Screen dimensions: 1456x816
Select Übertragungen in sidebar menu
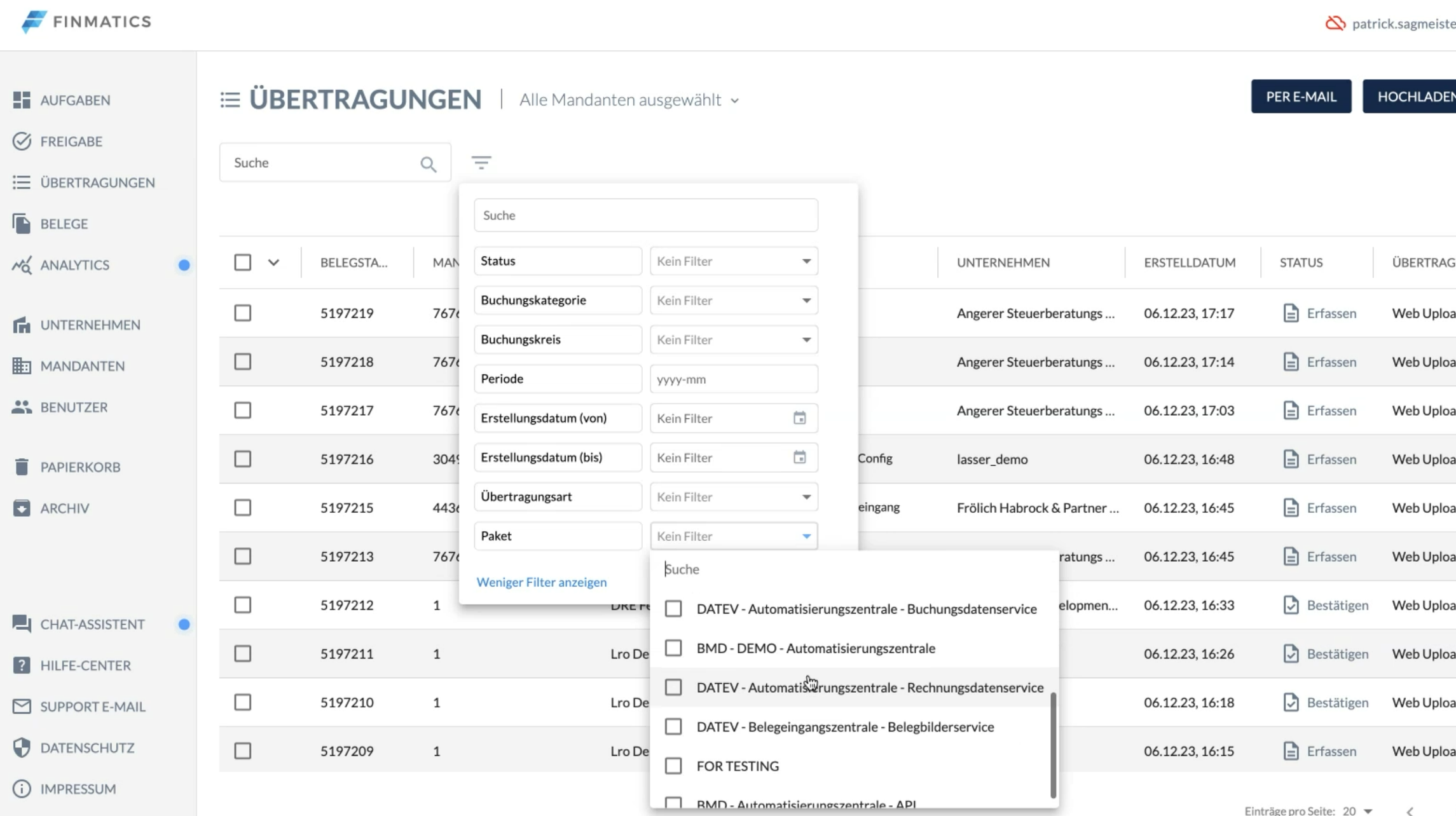pyautogui.click(x=97, y=182)
